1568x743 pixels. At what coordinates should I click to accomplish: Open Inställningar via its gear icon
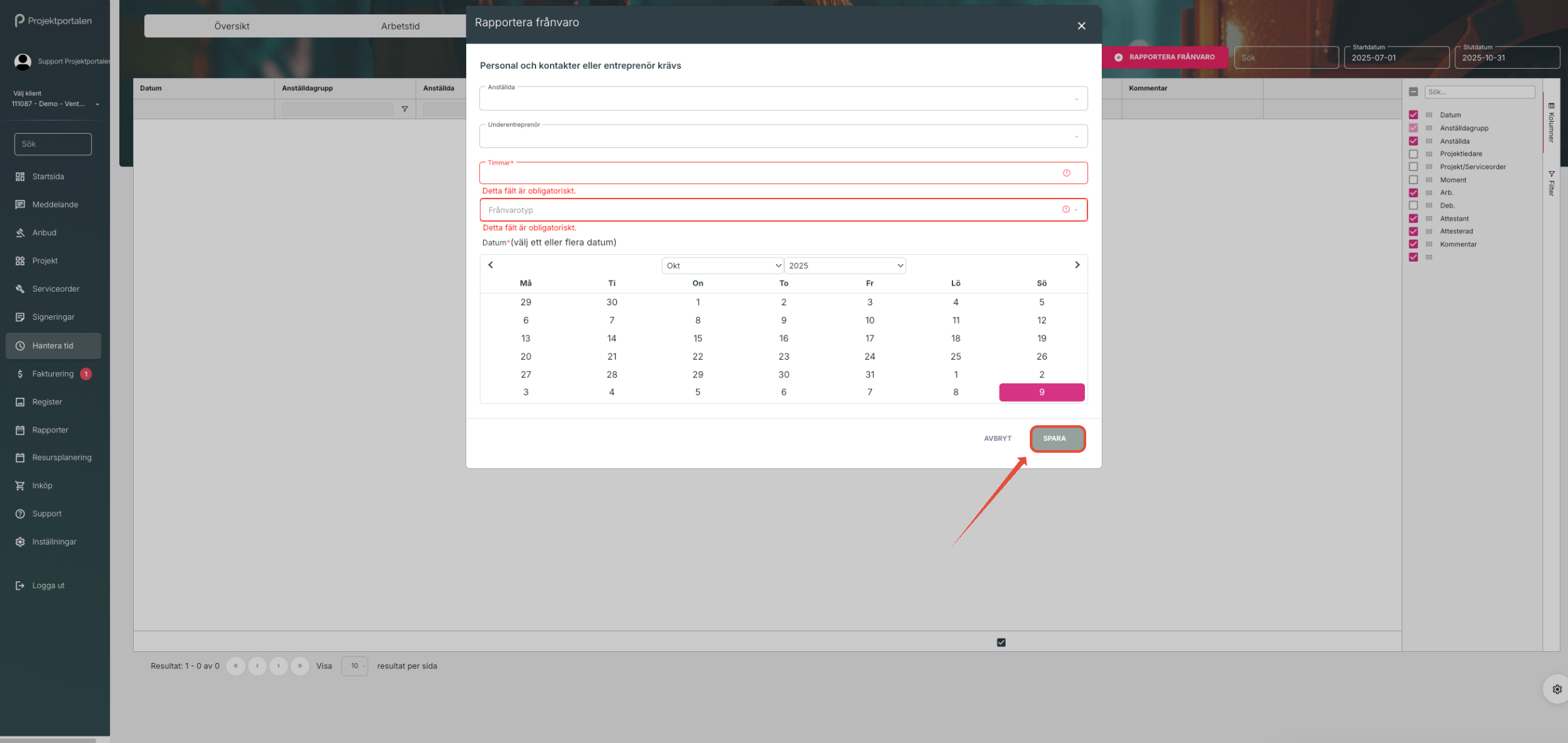pos(20,542)
